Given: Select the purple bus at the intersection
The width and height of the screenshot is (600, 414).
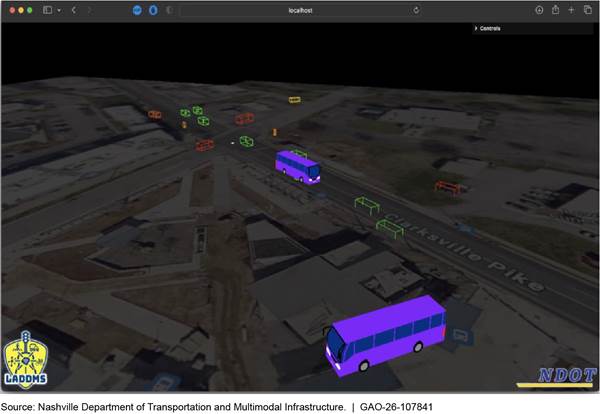Looking at the screenshot, I should (298, 166).
